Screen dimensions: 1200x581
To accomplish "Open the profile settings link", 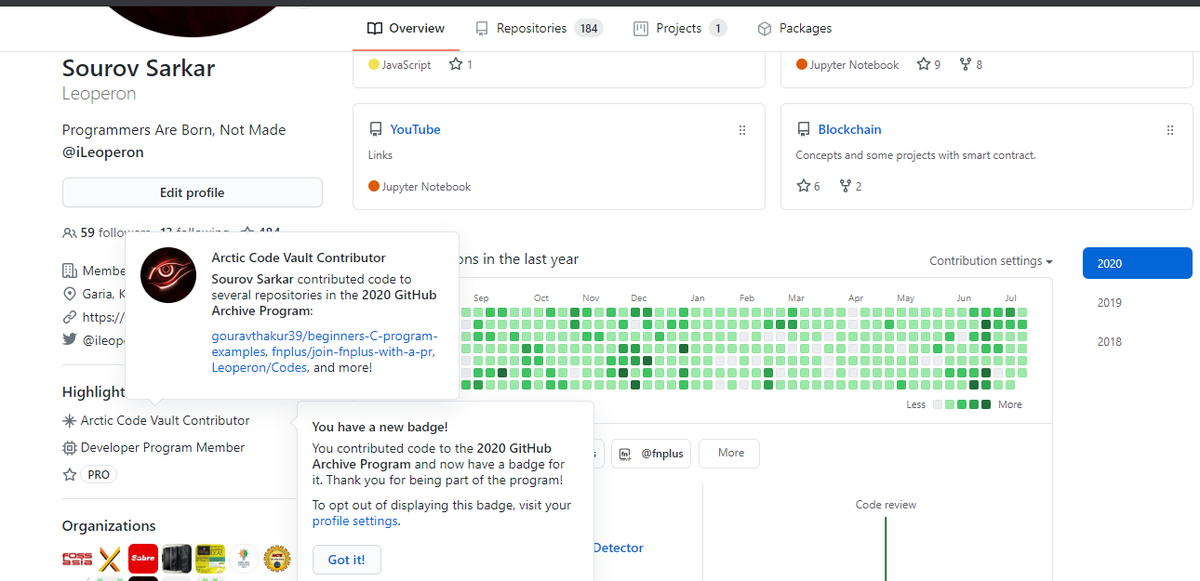I will tap(355, 521).
